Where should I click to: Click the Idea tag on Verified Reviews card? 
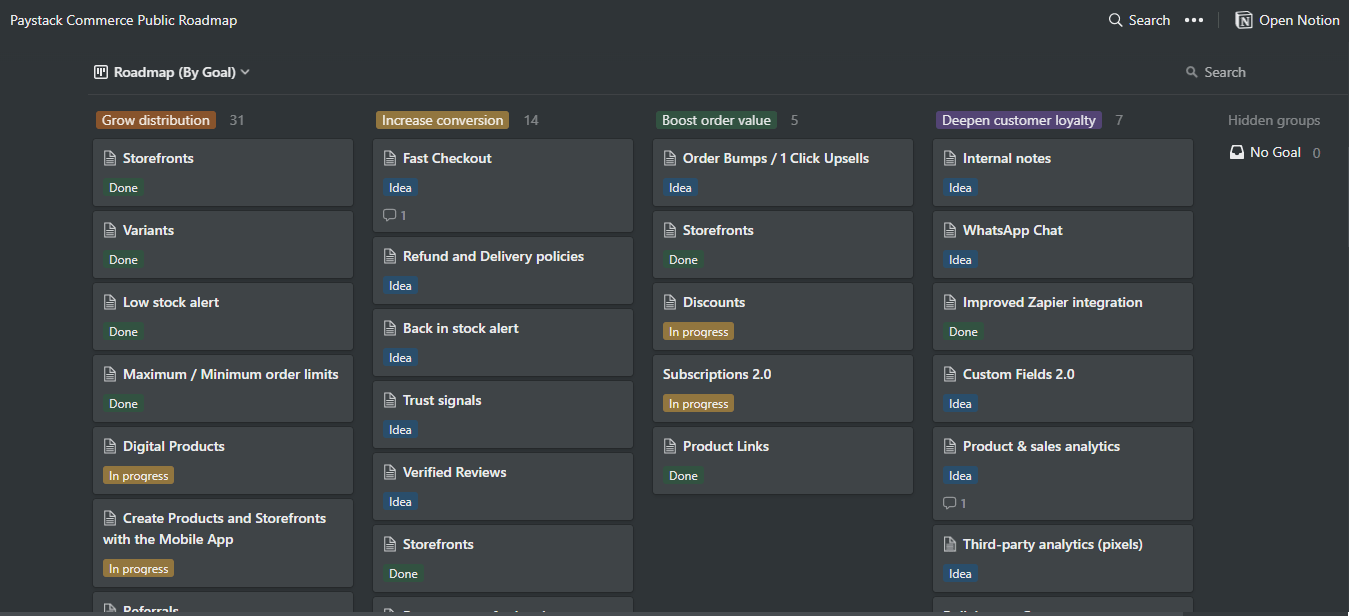tap(400, 501)
